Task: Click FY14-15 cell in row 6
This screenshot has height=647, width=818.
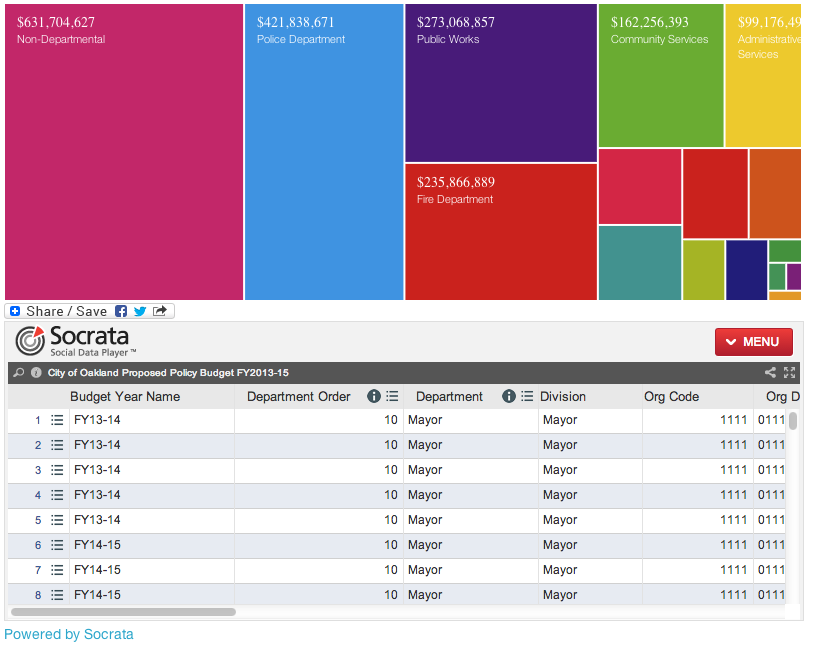Action: (152, 545)
